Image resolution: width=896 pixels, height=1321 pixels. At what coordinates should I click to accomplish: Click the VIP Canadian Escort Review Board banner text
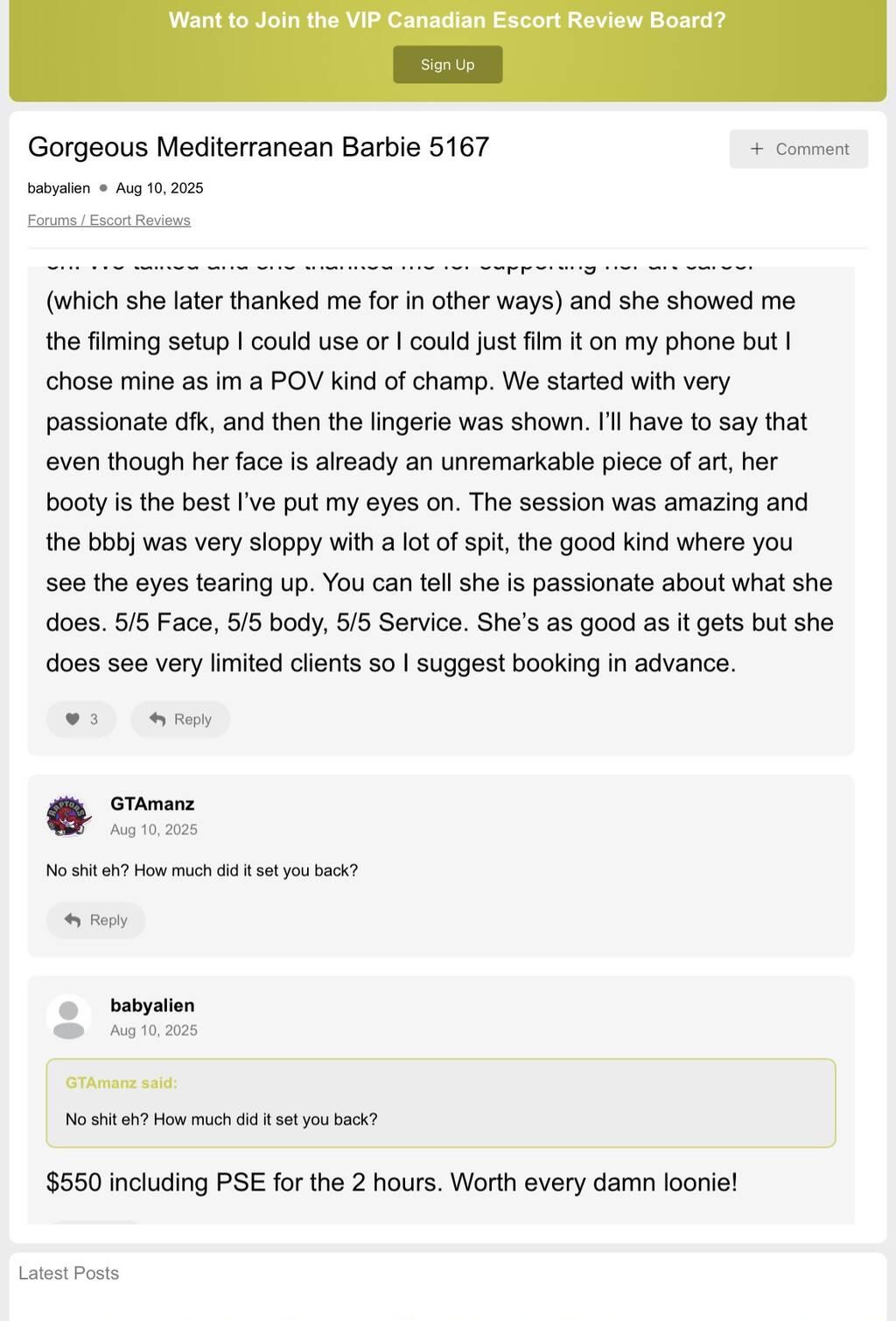tap(447, 20)
